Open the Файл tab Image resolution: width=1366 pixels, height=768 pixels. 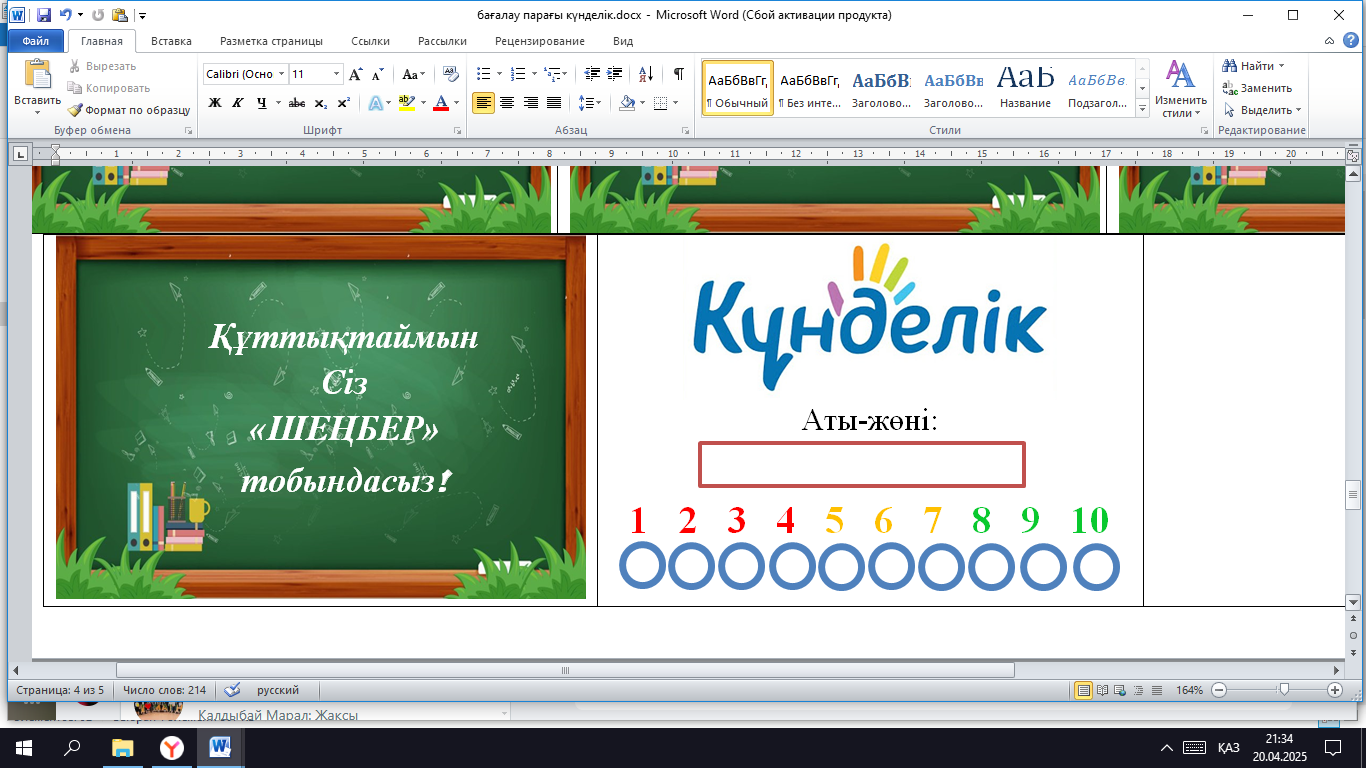point(36,41)
